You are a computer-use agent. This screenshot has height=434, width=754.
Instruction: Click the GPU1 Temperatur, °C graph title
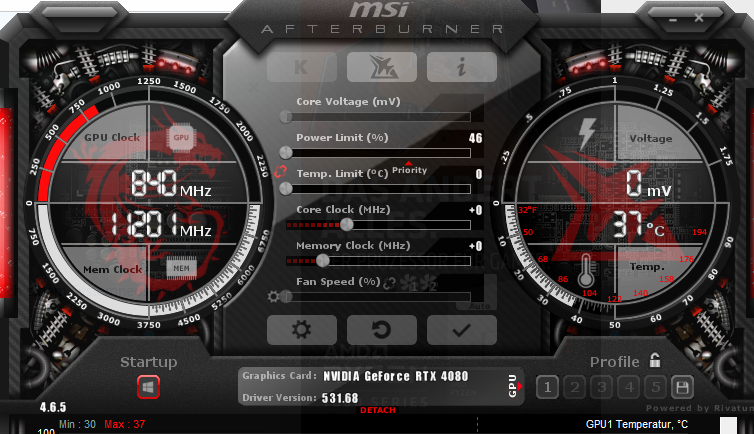(x=637, y=424)
